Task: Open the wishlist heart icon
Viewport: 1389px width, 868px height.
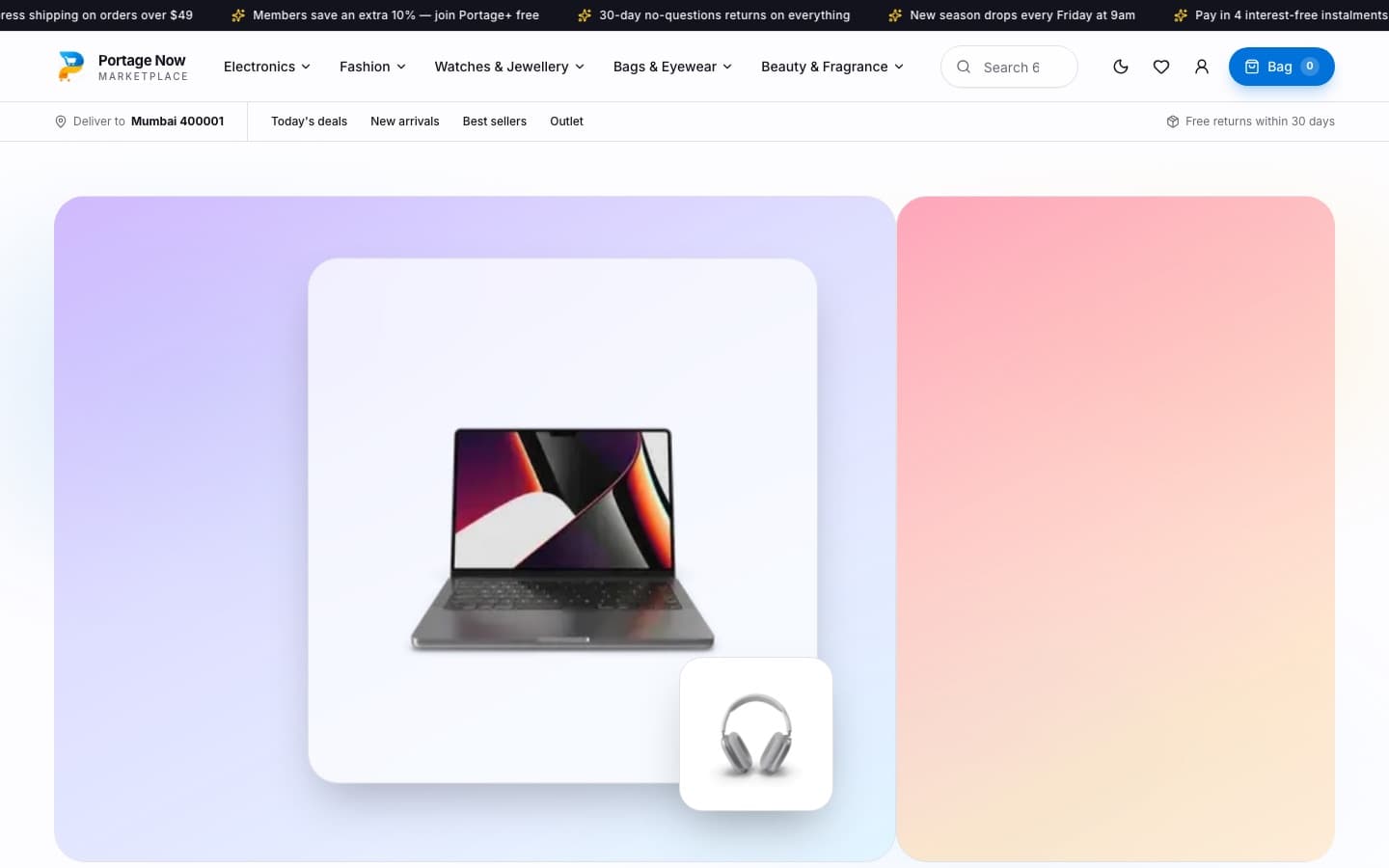Action: pyautogui.click(x=1161, y=67)
